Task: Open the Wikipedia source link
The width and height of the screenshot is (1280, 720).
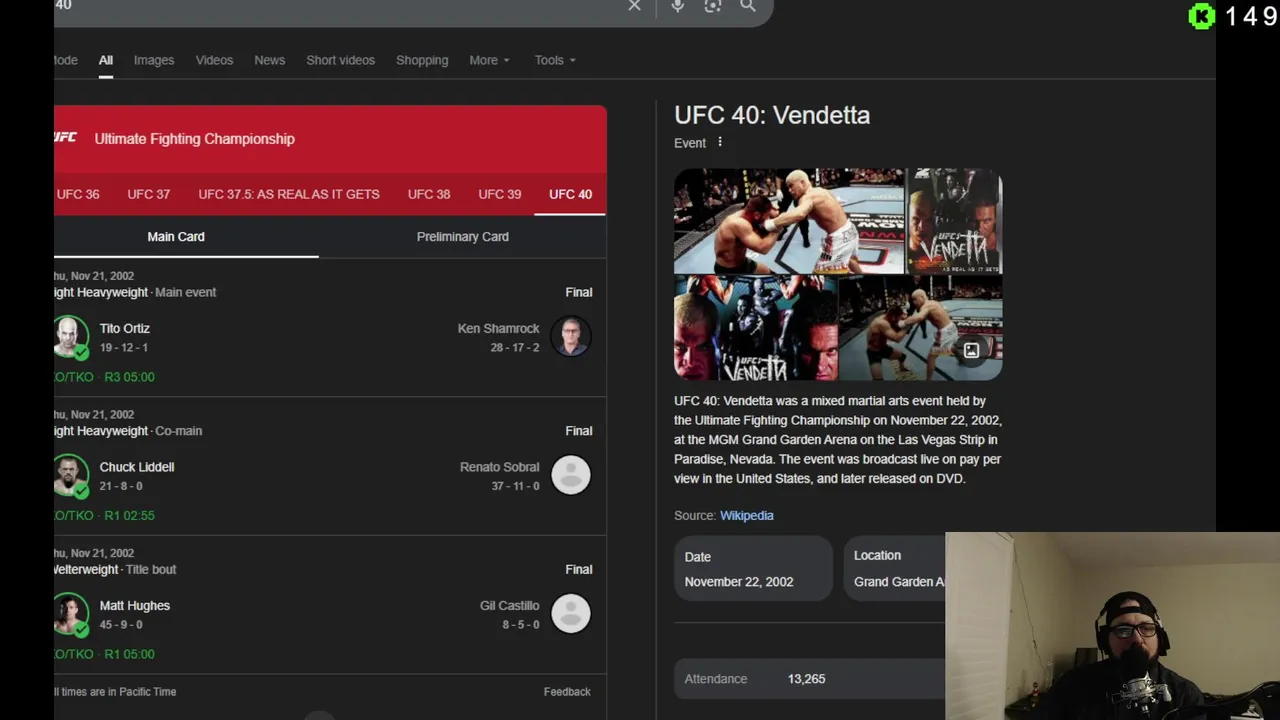Action: pyautogui.click(x=746, y=515)
